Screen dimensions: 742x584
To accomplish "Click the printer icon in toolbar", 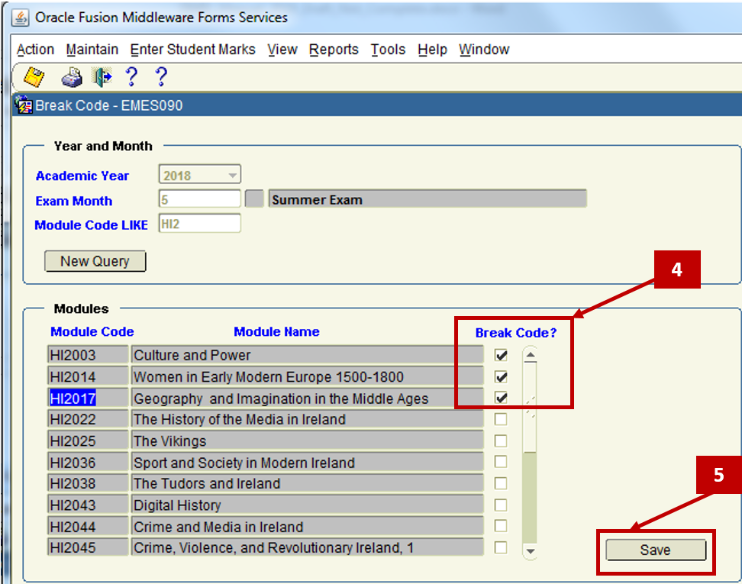I will (x=72, y=77).
